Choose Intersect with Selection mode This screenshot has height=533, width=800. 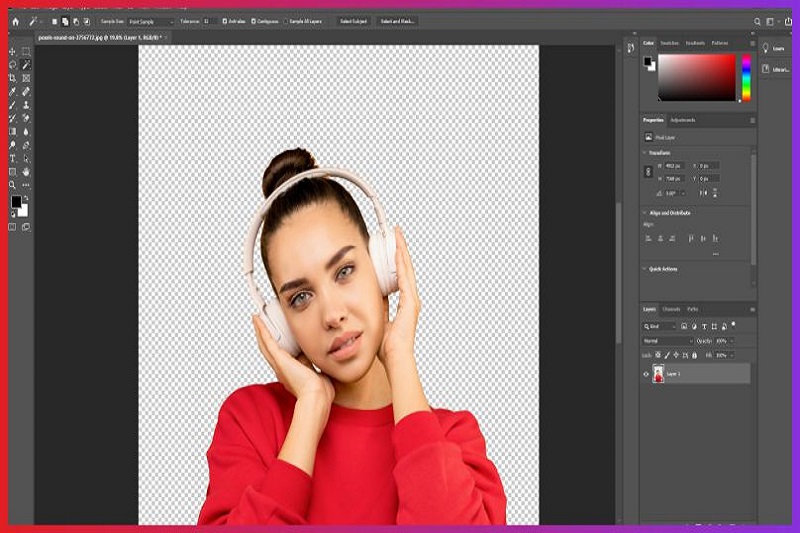pyautogui.click(x=86, y=21)
